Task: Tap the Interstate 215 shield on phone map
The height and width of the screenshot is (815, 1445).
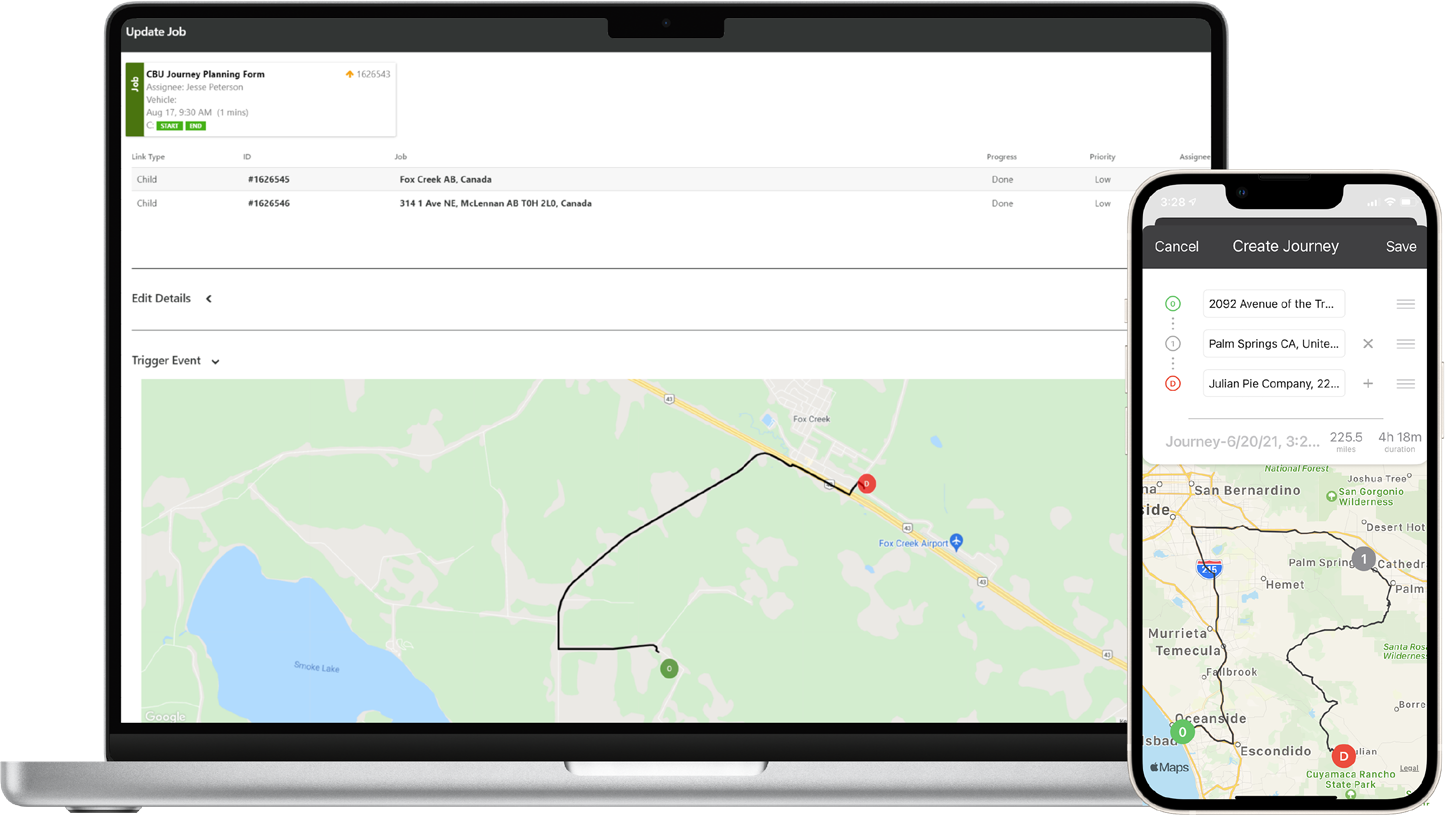Action: click(1209, 568)
